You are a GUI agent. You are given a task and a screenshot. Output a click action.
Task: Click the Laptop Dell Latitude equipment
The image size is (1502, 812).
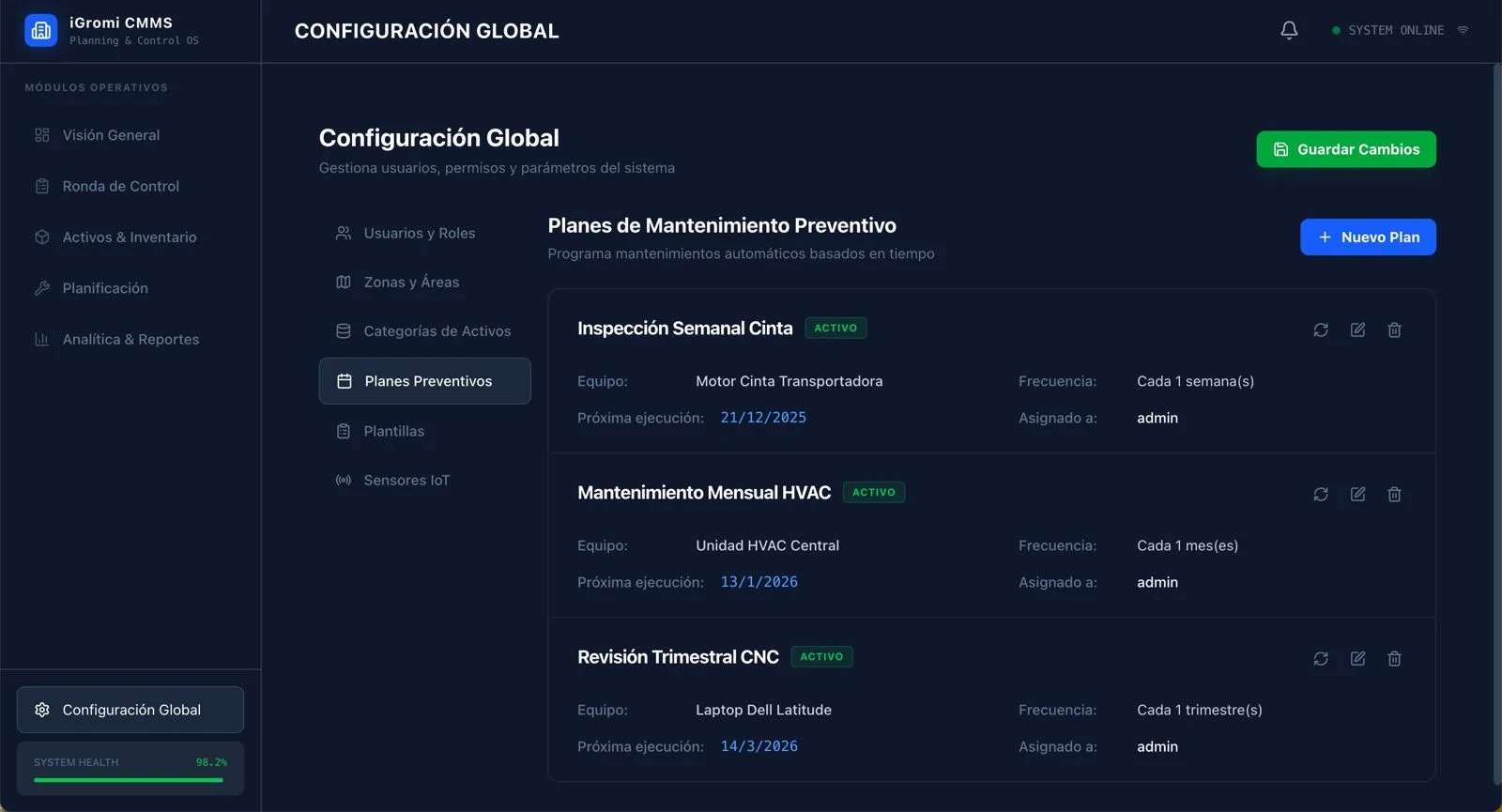coord(764,710)
